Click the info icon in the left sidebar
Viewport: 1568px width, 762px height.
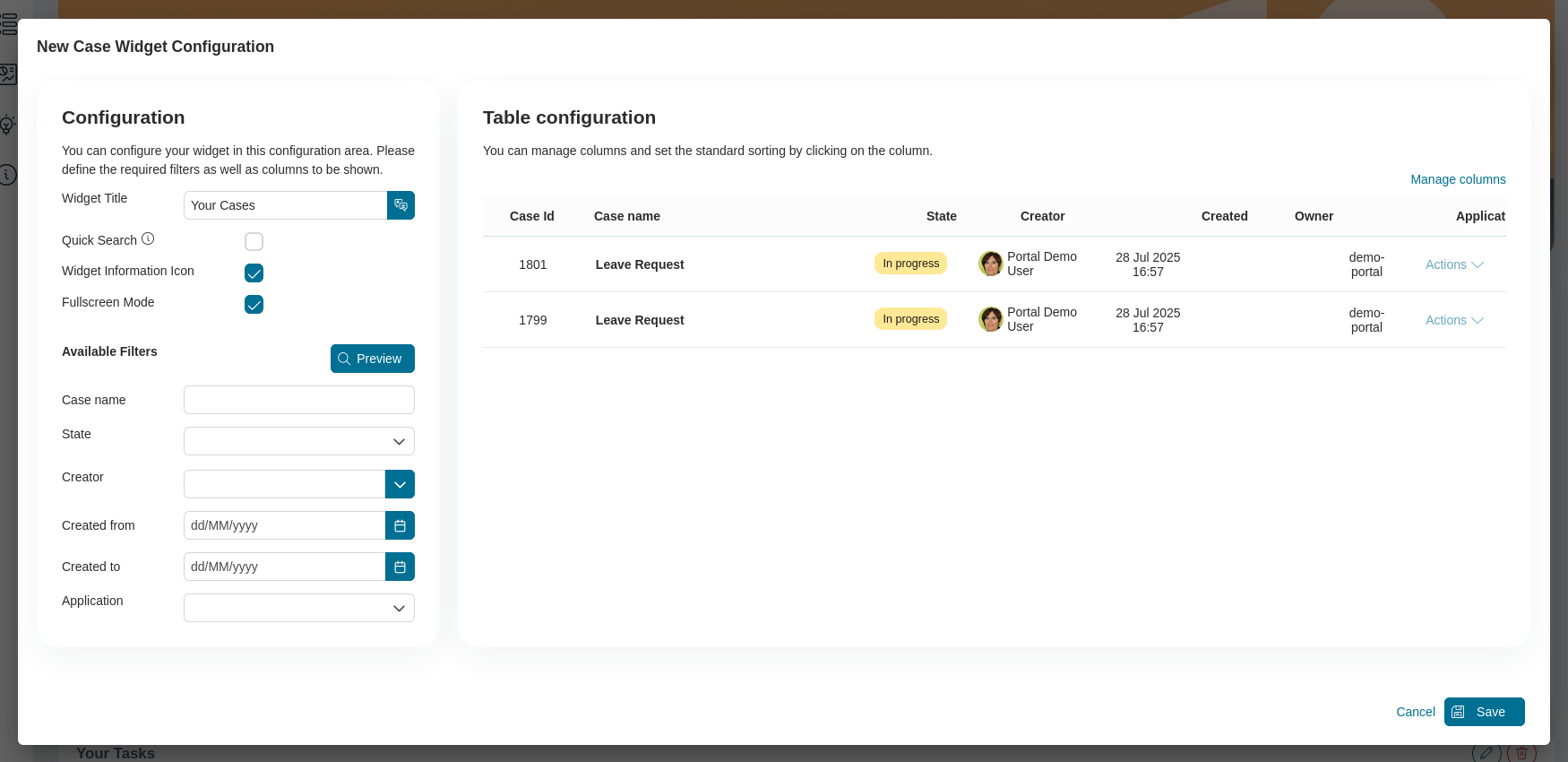7,175
